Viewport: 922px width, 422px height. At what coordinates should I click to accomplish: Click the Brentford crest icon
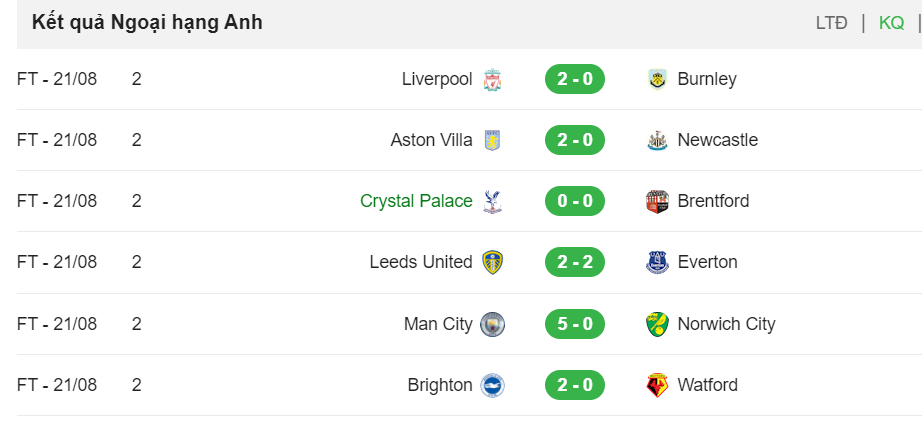click(x=657, y=202)
